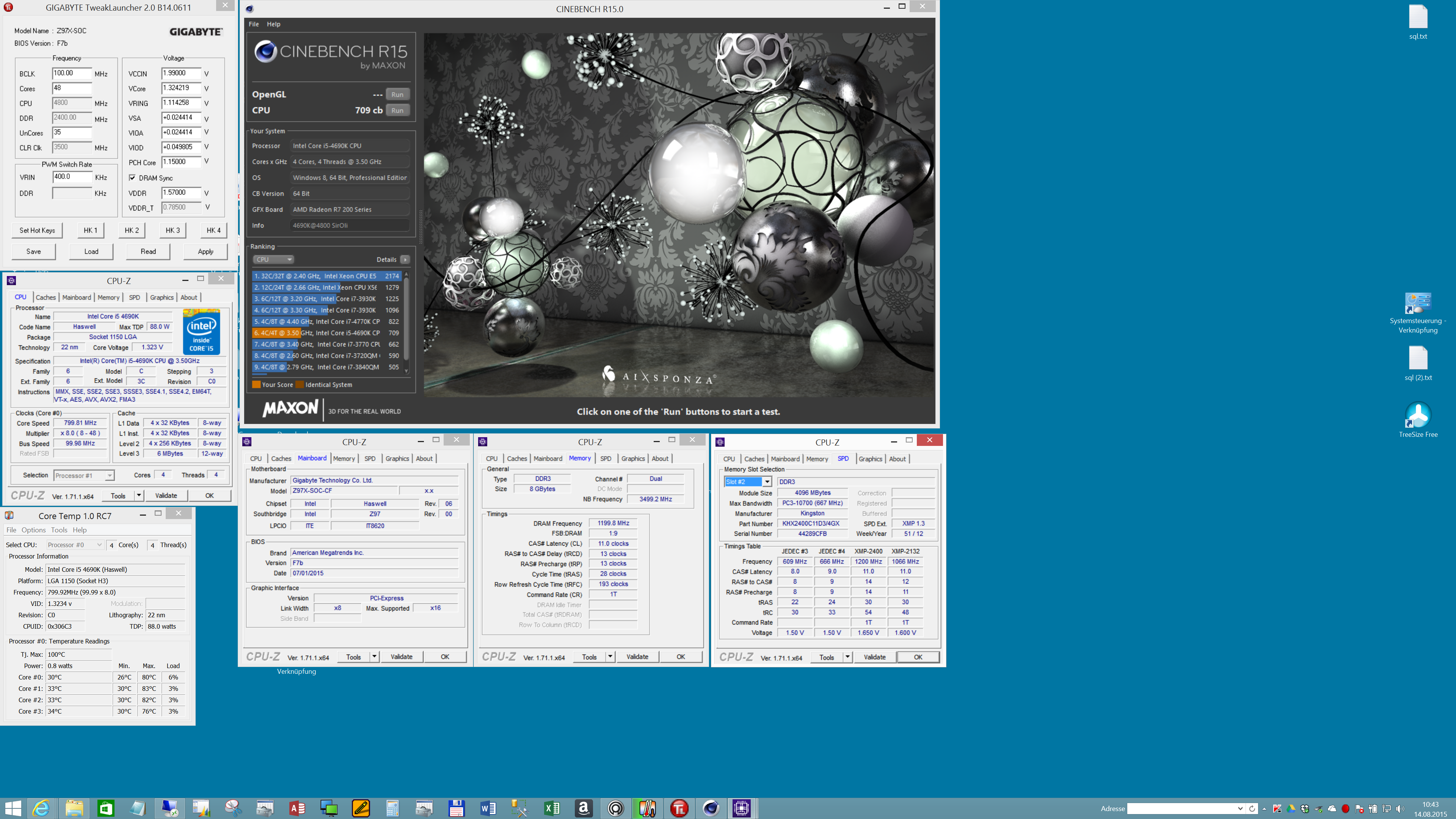
Task: Launch Microsoft Excel from the taskbar
Action: coord(552,808)
